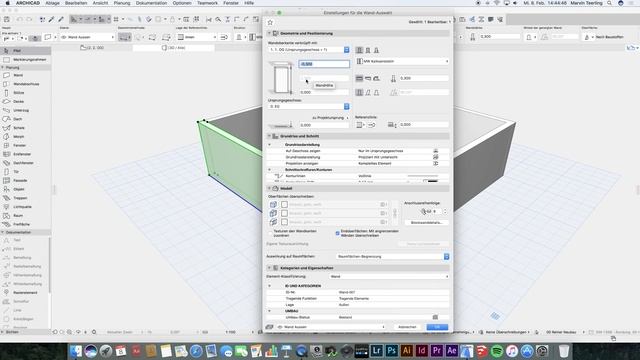This screenshot has height=360, width=640.
Task: Flip wall reference line icon
Action: pos(371,125)
